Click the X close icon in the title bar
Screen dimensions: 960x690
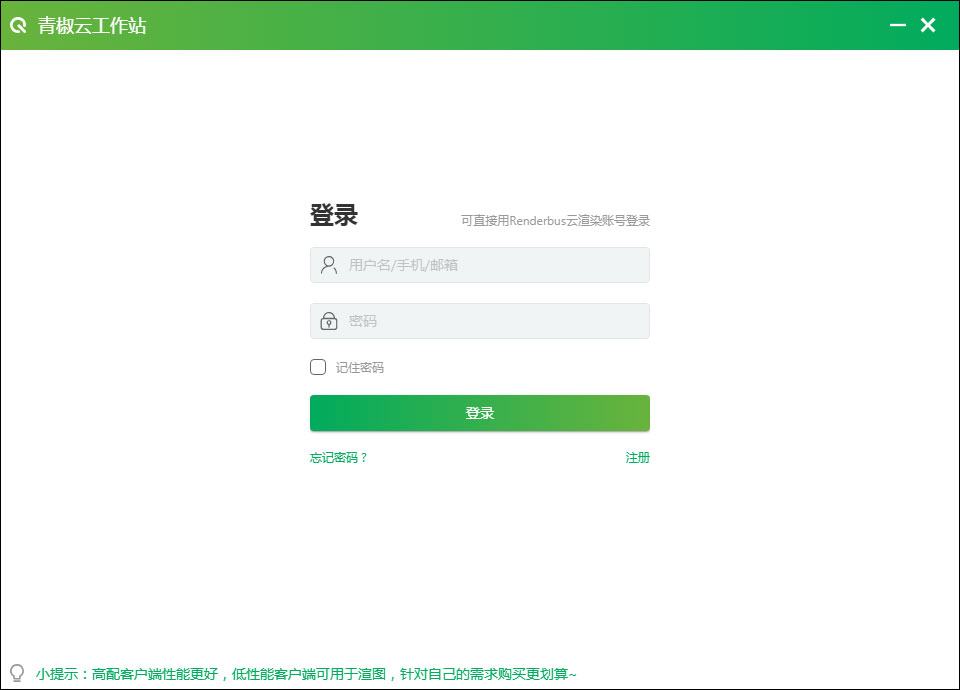(x=927, y=25)
